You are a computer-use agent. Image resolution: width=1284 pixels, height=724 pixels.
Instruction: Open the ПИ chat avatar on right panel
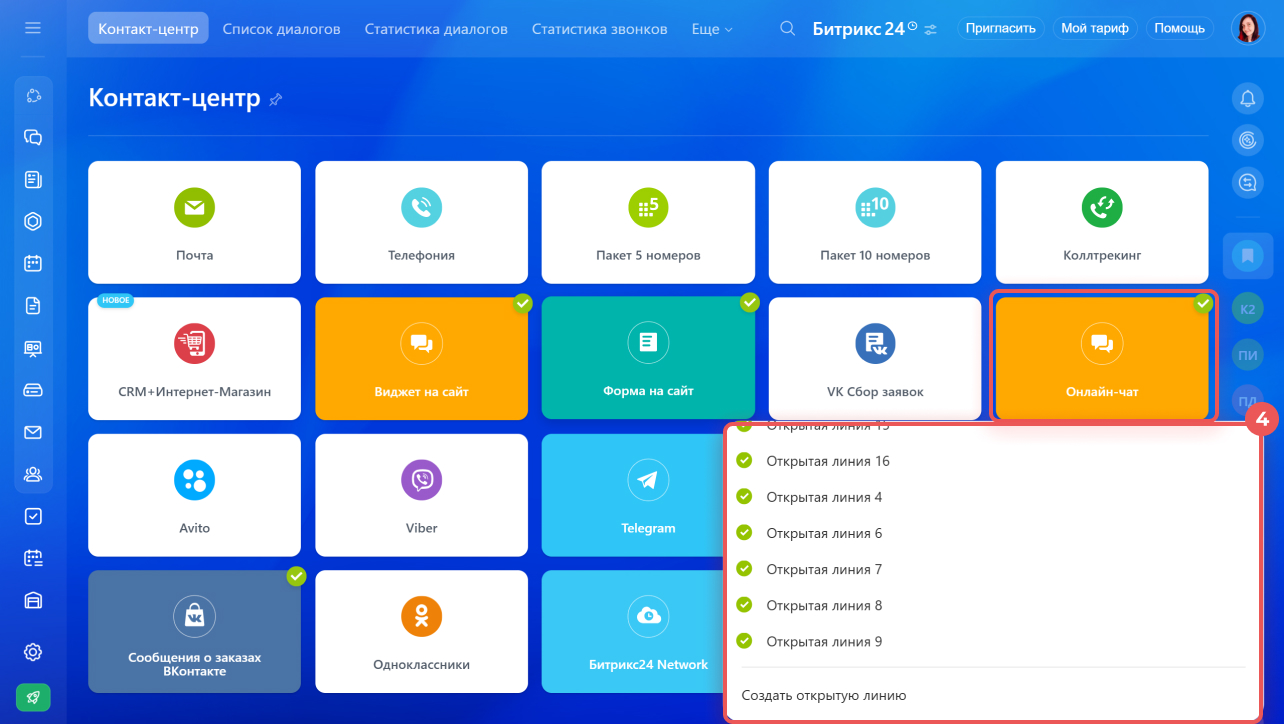(x=1248, y=356)
